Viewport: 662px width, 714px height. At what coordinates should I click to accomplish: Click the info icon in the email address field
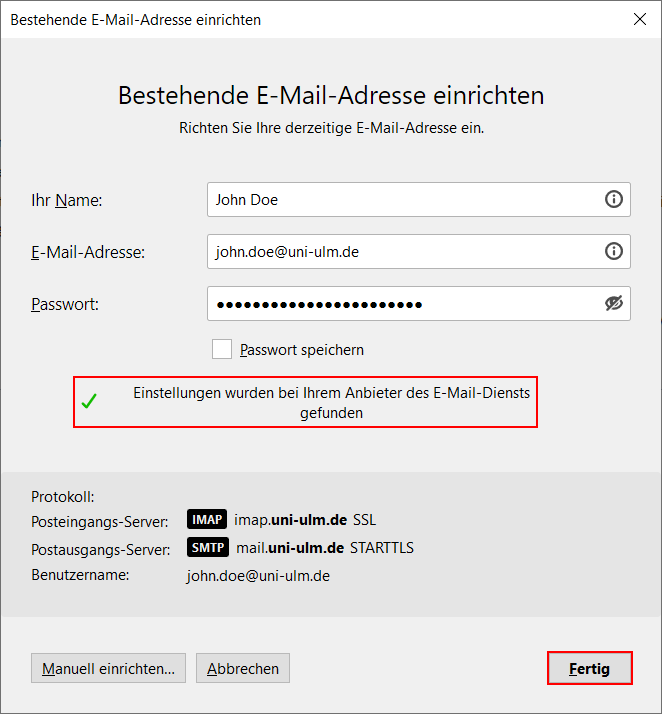[x=614, y=252]
